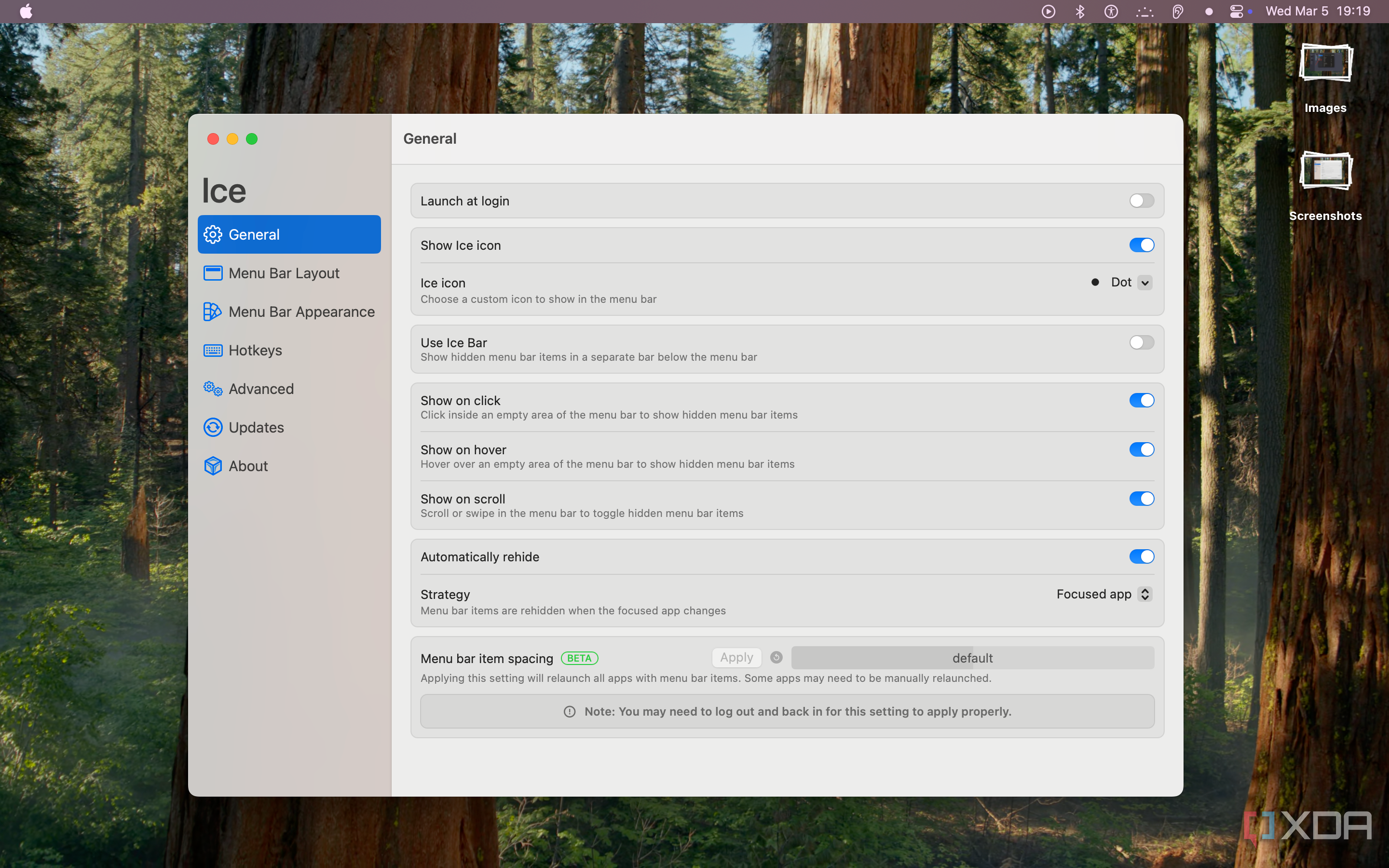The height and width of the screenshot is (868, 1389).
Task: Open Control Center from the menu bar
Action: (x=1236, y=12)
